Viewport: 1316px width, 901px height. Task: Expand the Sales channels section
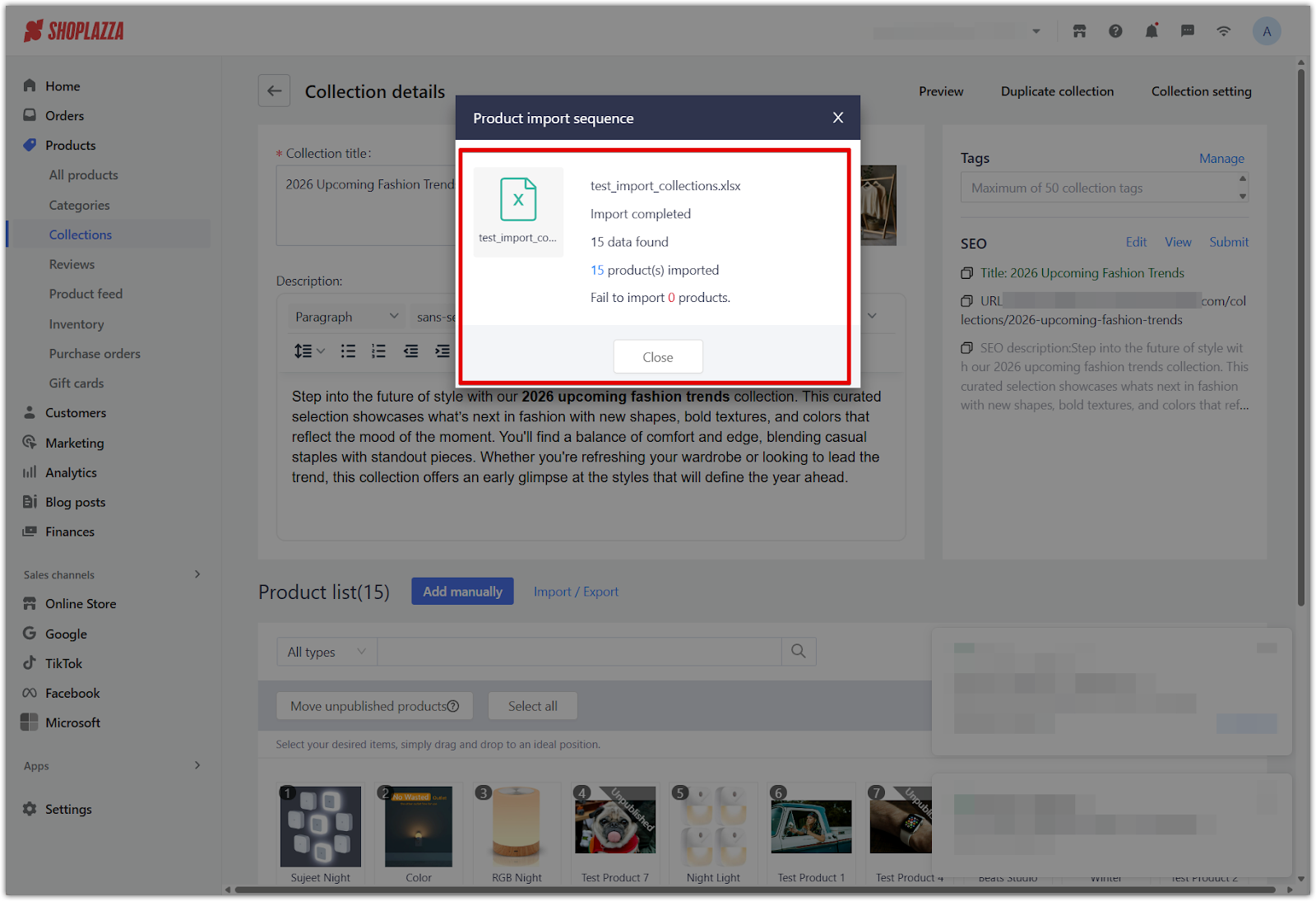click(197, 574)
